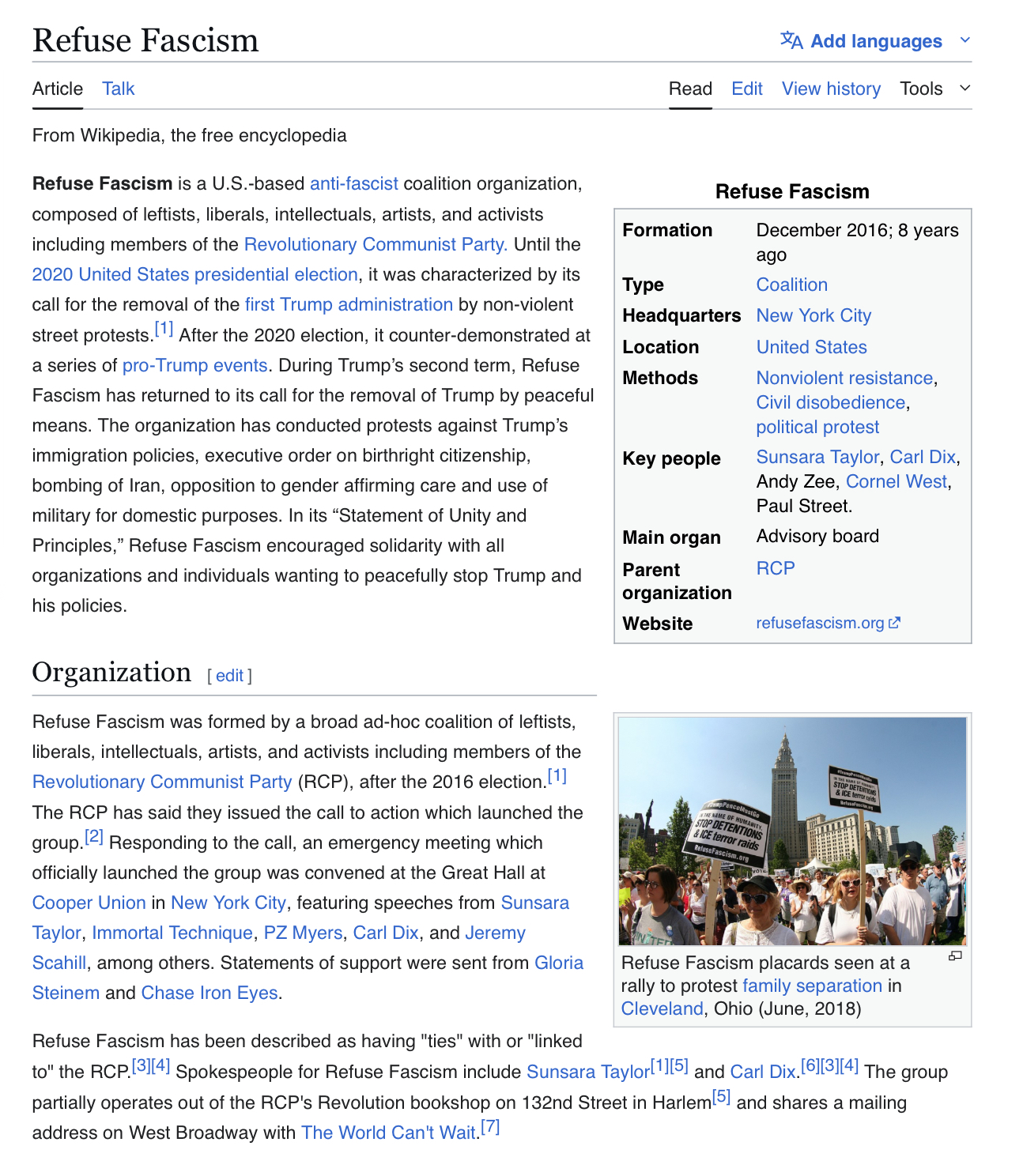
Task: Open United States location link
Action: 811,347
